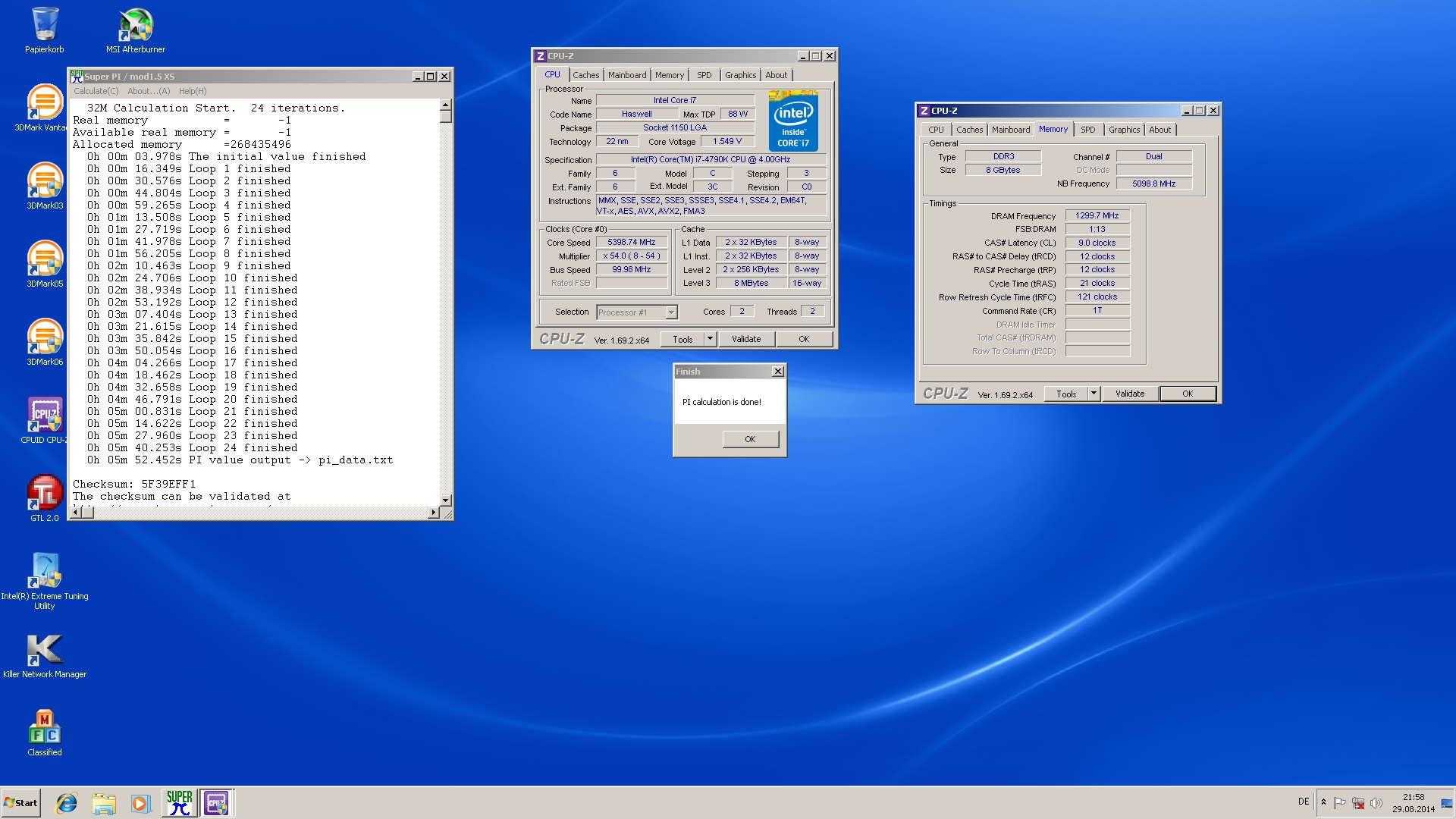Click the network status tray icon
The image size is (1456, 819).
pos(1358,803)
